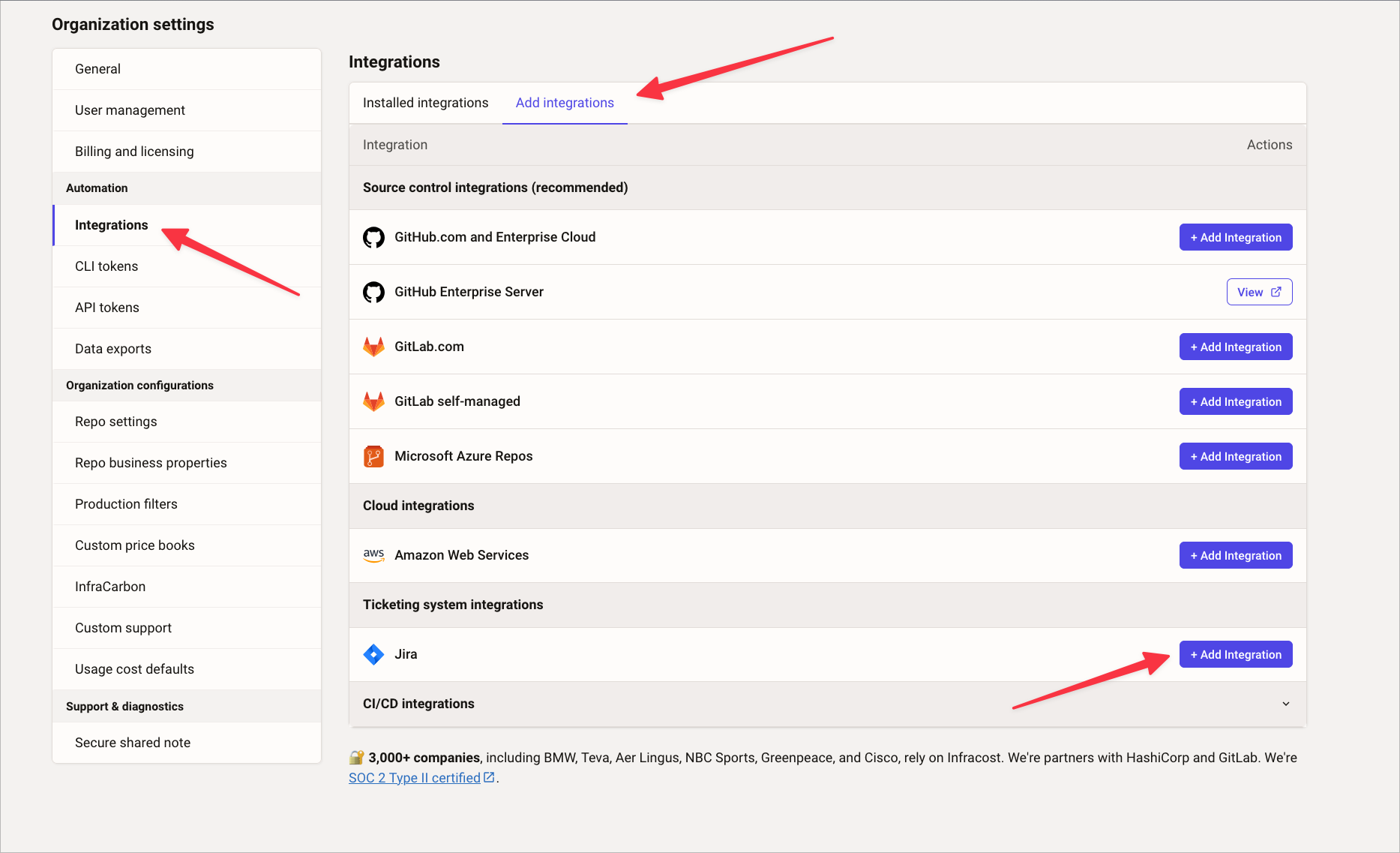Click the Integration column header
The height and width of the screenshot is (853, 1400).
395,145
